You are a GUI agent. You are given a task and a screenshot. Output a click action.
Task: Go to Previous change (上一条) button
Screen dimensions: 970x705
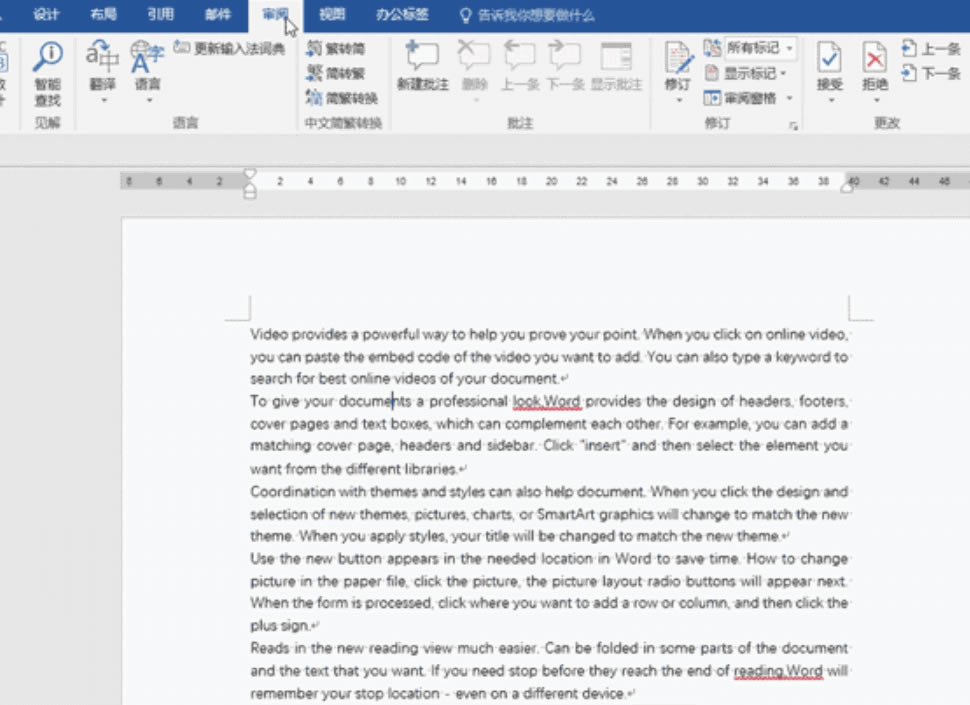[931, 48]
